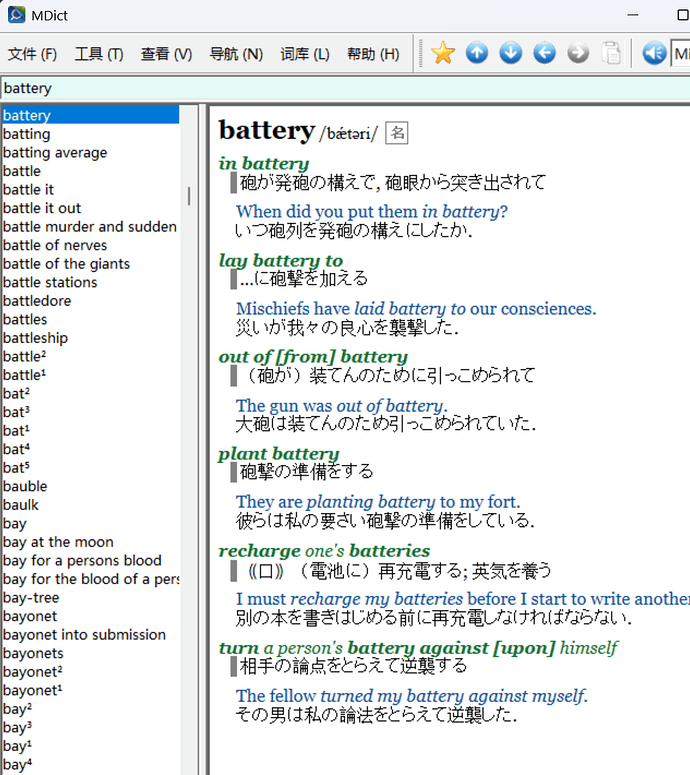690x775 pixels.
Task: Select bayonets in the word list
Action: click(x=33, y=653)
